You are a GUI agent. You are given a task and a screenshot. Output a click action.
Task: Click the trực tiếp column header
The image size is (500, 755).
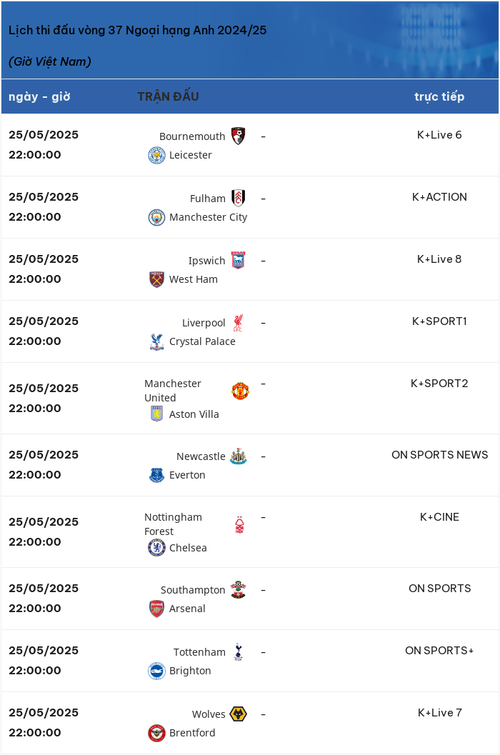click(439, 97)
